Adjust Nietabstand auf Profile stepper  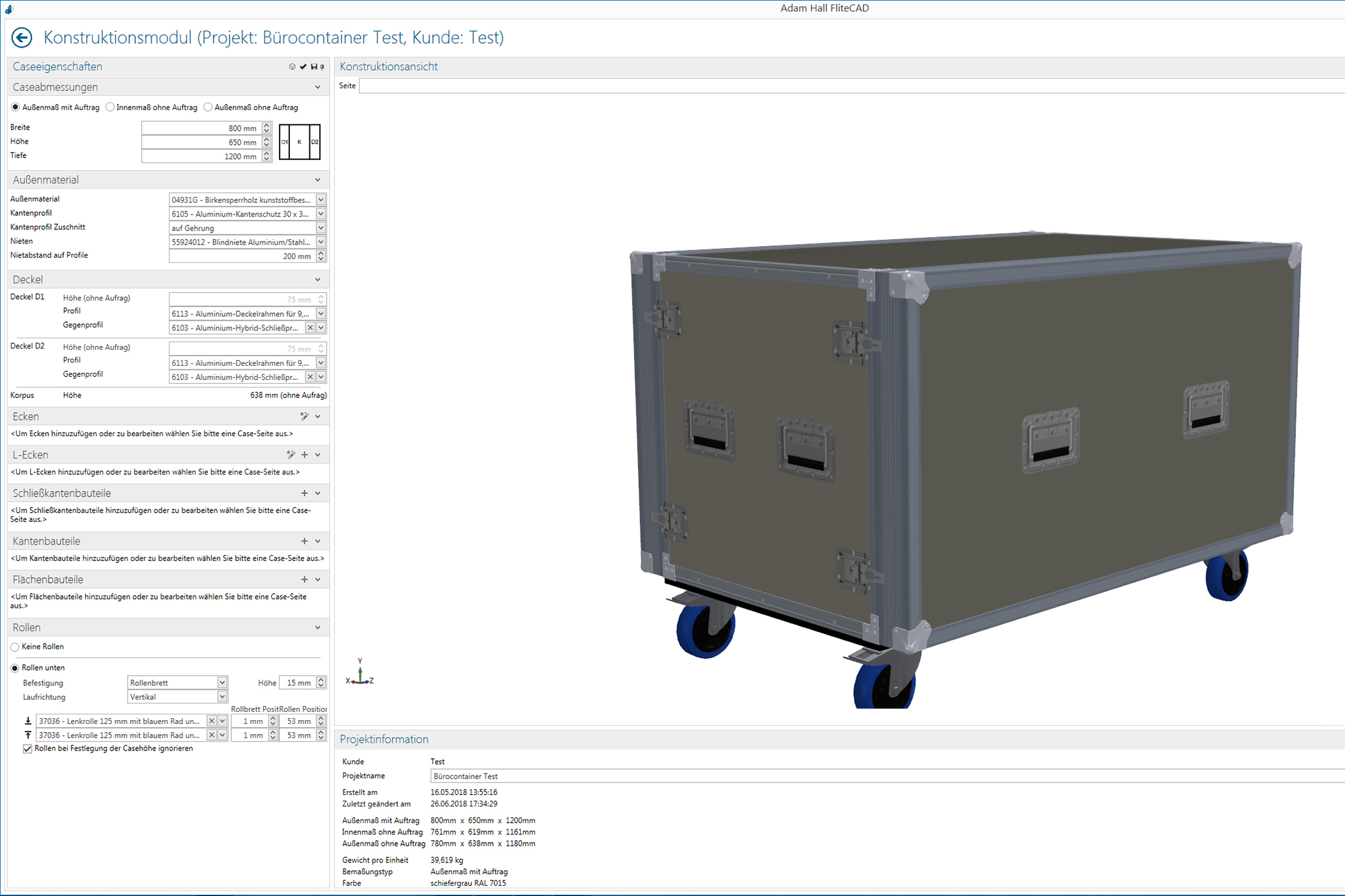pyautogui.click(x=321, y=256)
